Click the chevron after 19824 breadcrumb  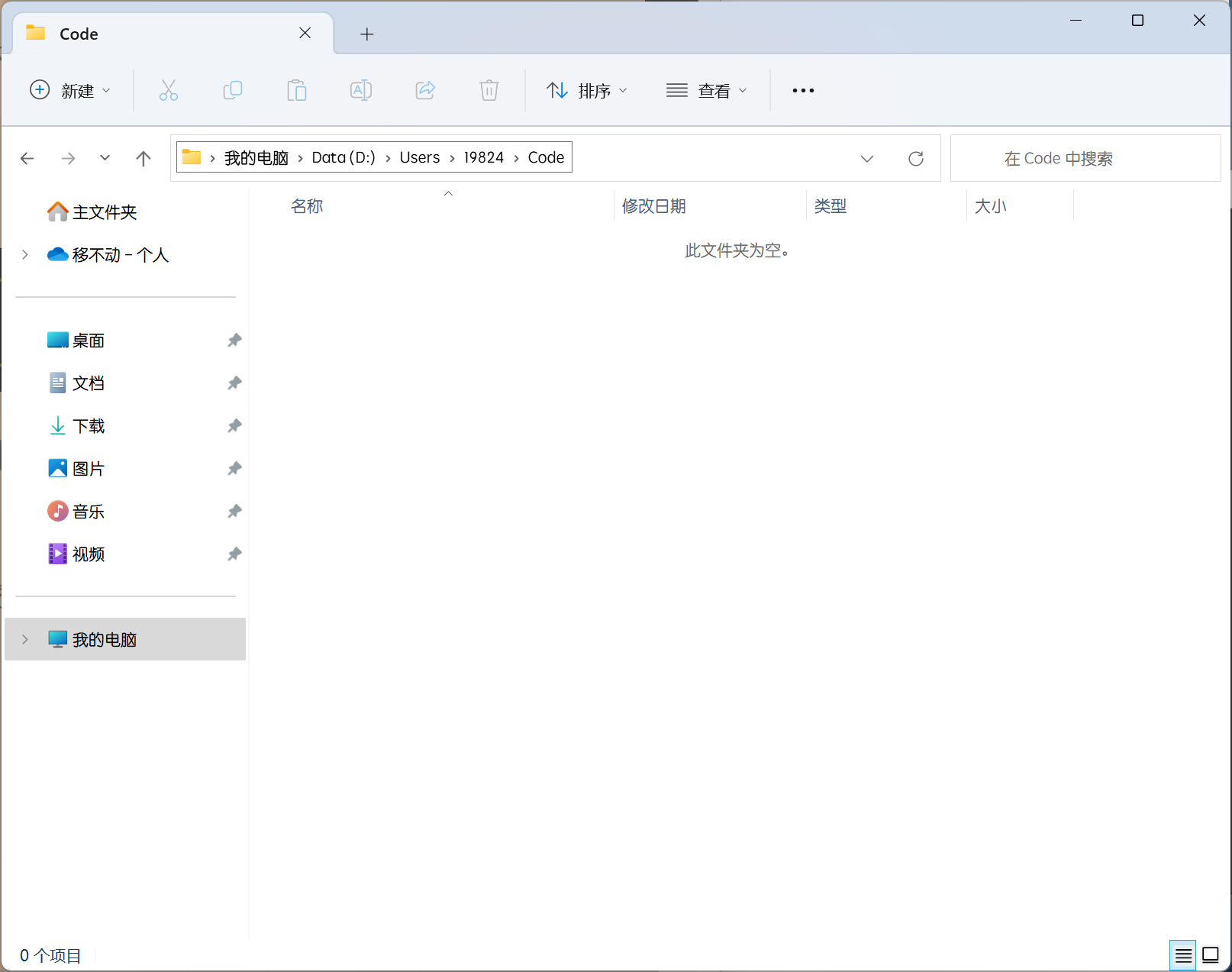[x=516, y=158]
